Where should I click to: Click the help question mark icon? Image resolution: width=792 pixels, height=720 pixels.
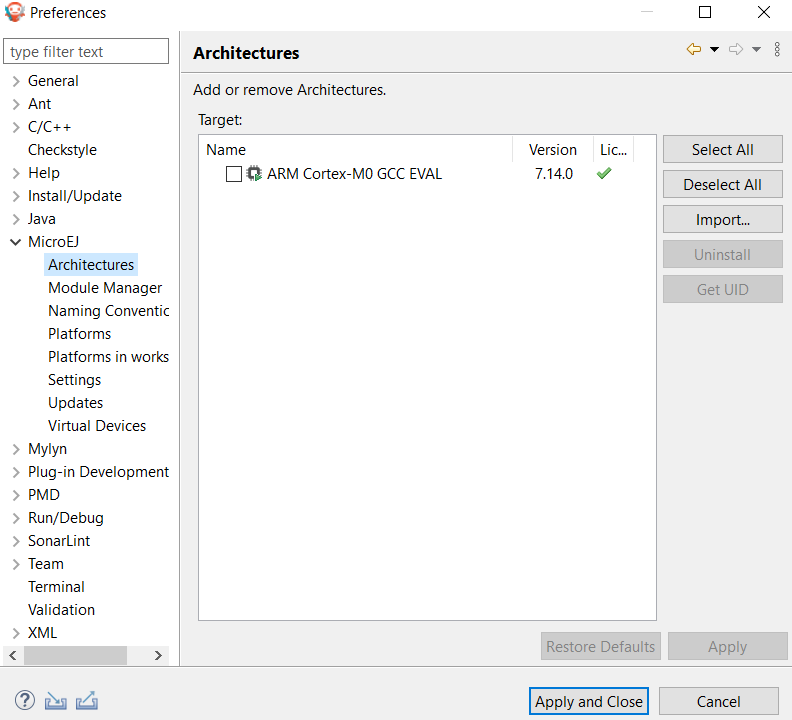tap(25, 700)
